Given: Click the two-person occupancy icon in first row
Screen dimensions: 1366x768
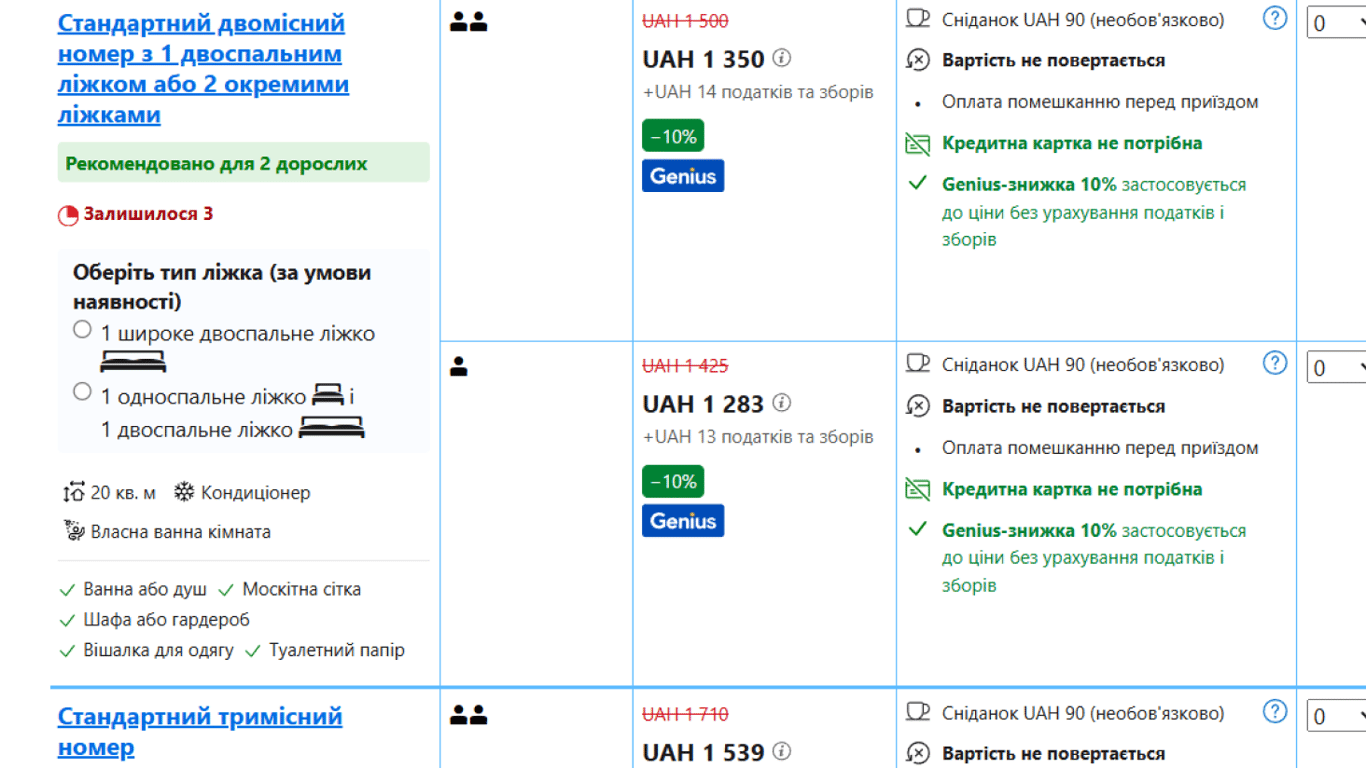Looking at the screenshot, I should tap(468, 22).
